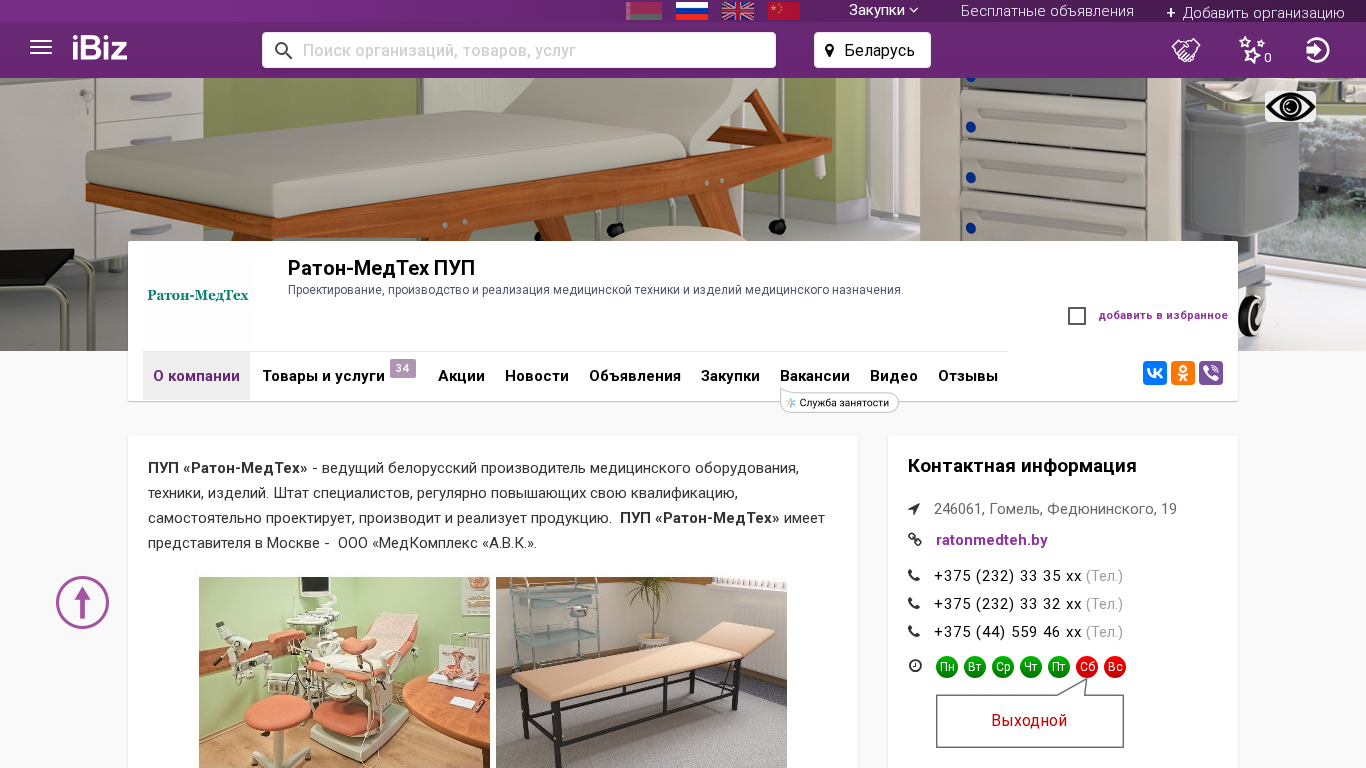Click the scroll-to-top arrow button
The width and height of the screenshot is (1366, 768).
pyautogui.click(x=82, y=603)
